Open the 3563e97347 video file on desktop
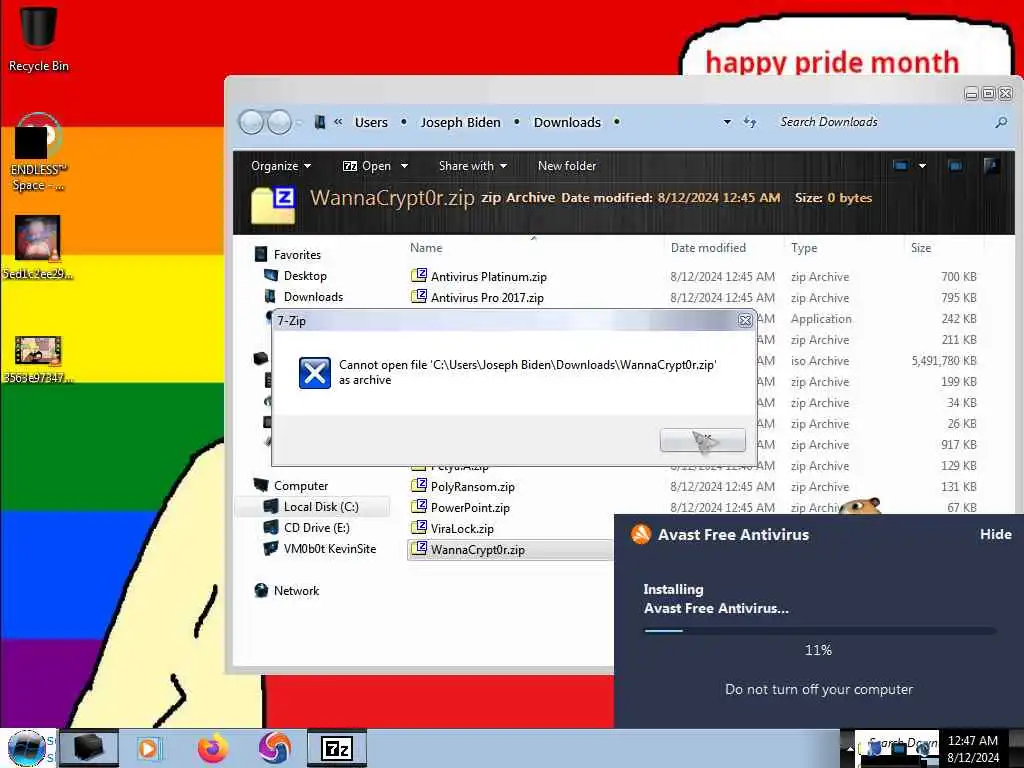The height and width of the screenshot is (768, 1024). pyautogui.click(x=38, y=359)
